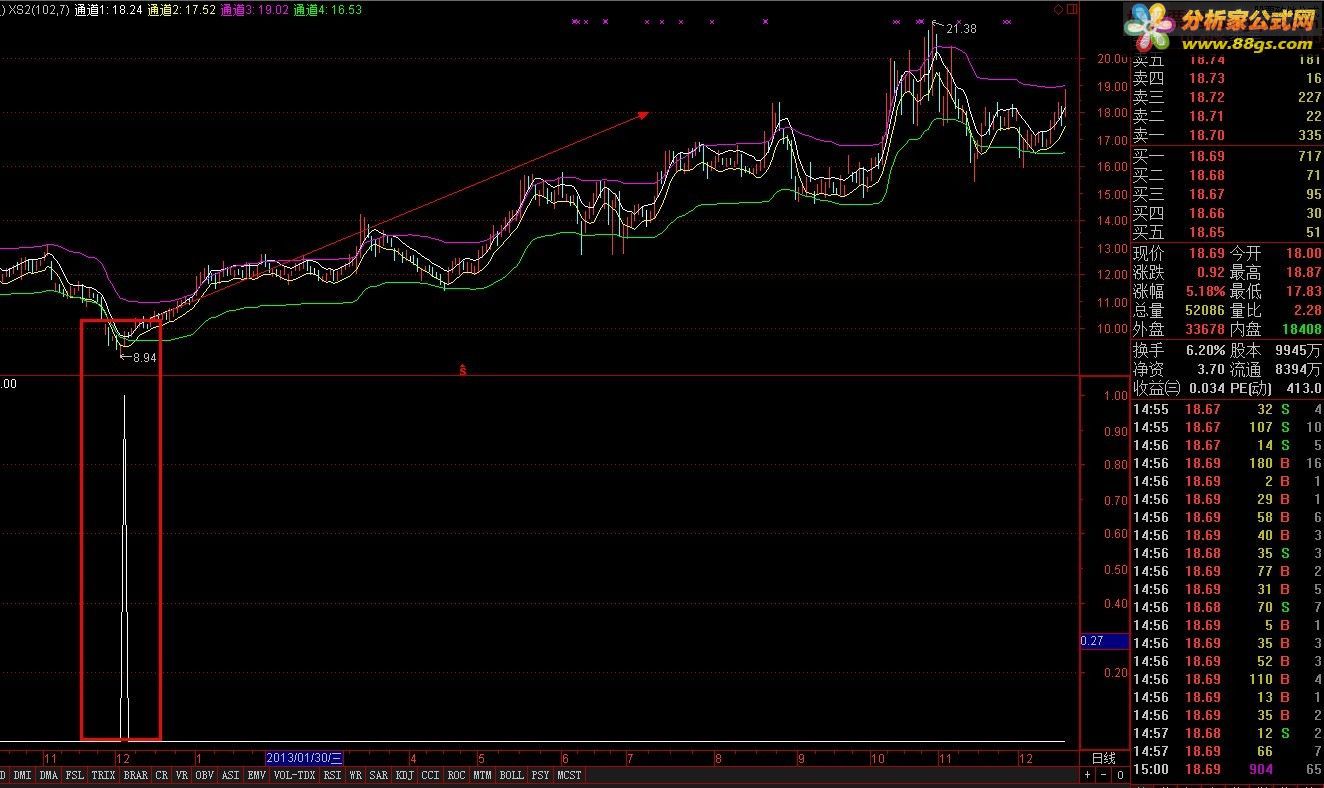Click the 换手 6.20% turnover value
The height and width of the screenshot is (788, 1324).
click(1206, 350)
